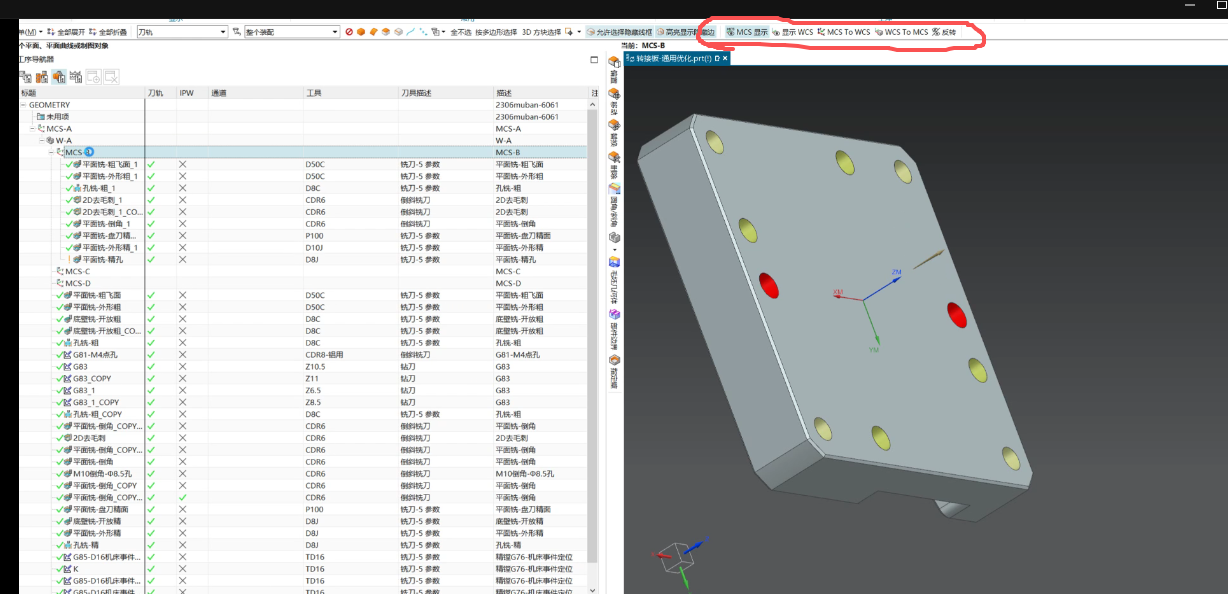This screenshot has height=594, width=1228.
Task: Click the green toolpath check for 平面铣-粗飞面_1
Action: tap(151, 164)
